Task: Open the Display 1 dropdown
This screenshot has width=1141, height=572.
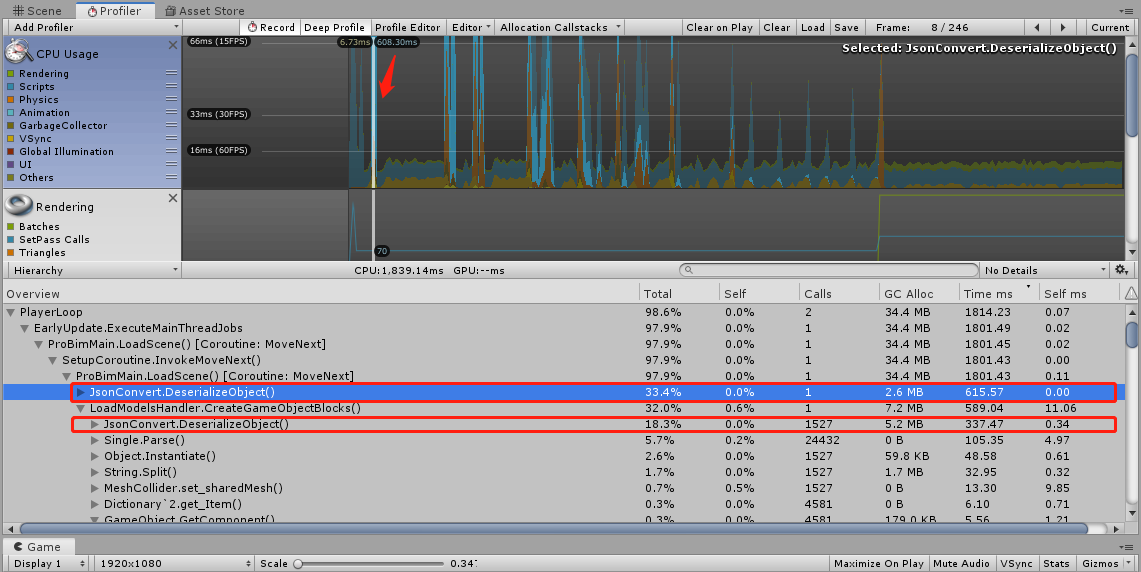Action: (49, 563)
